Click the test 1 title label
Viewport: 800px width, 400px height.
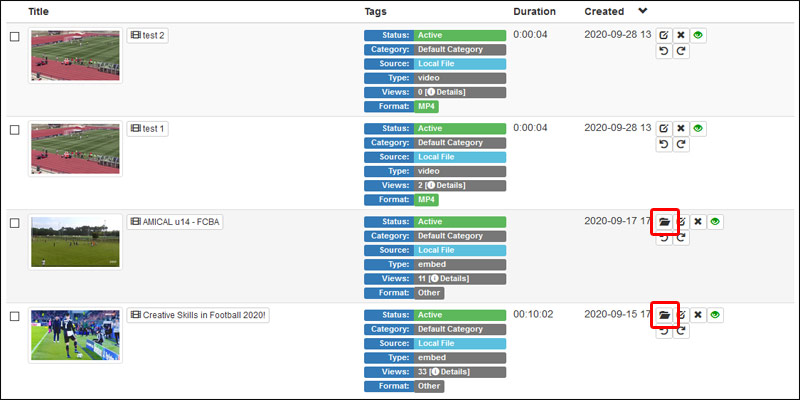148,129
